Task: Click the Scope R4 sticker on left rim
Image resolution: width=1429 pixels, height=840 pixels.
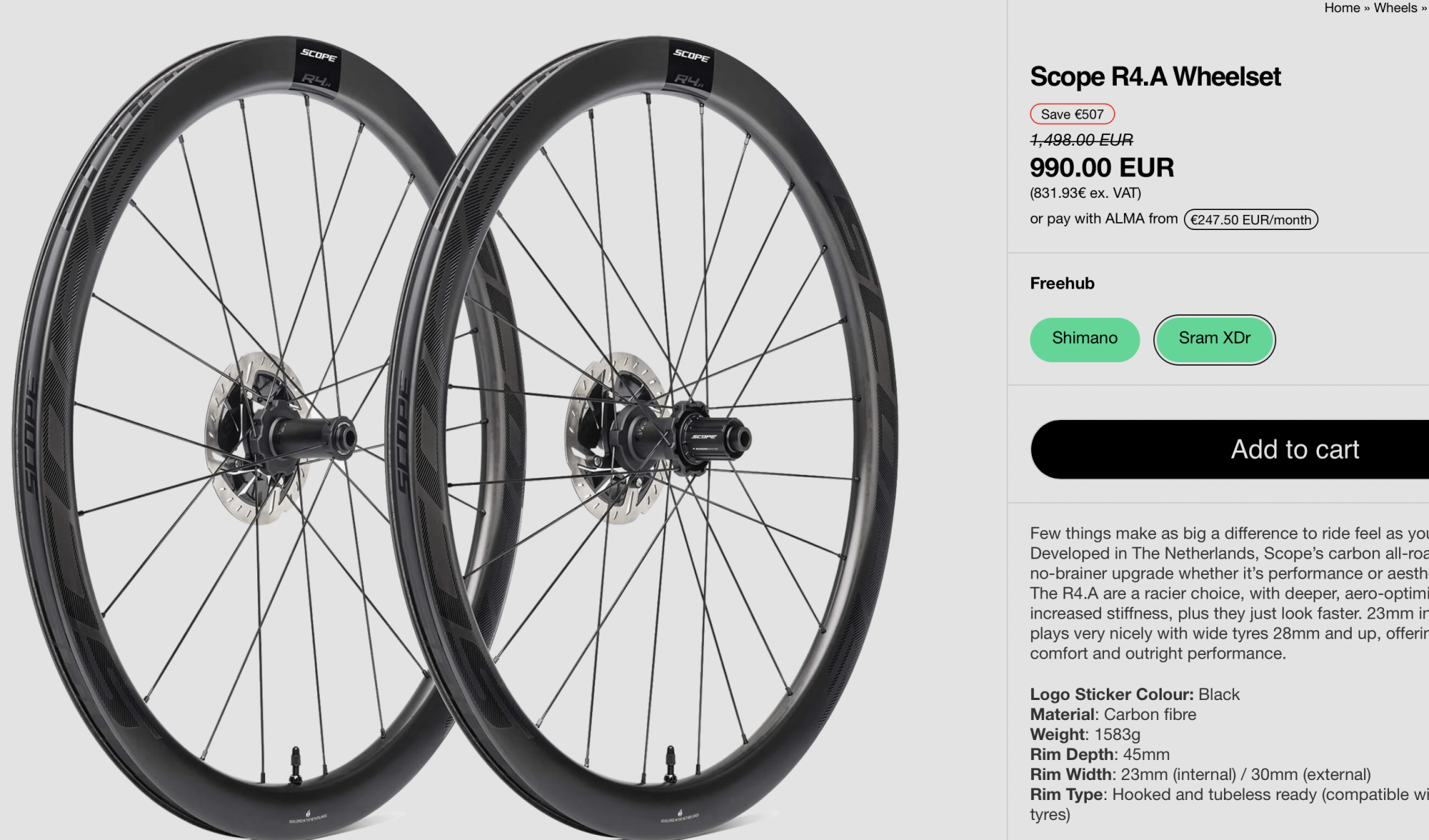Action: (318, 66)
